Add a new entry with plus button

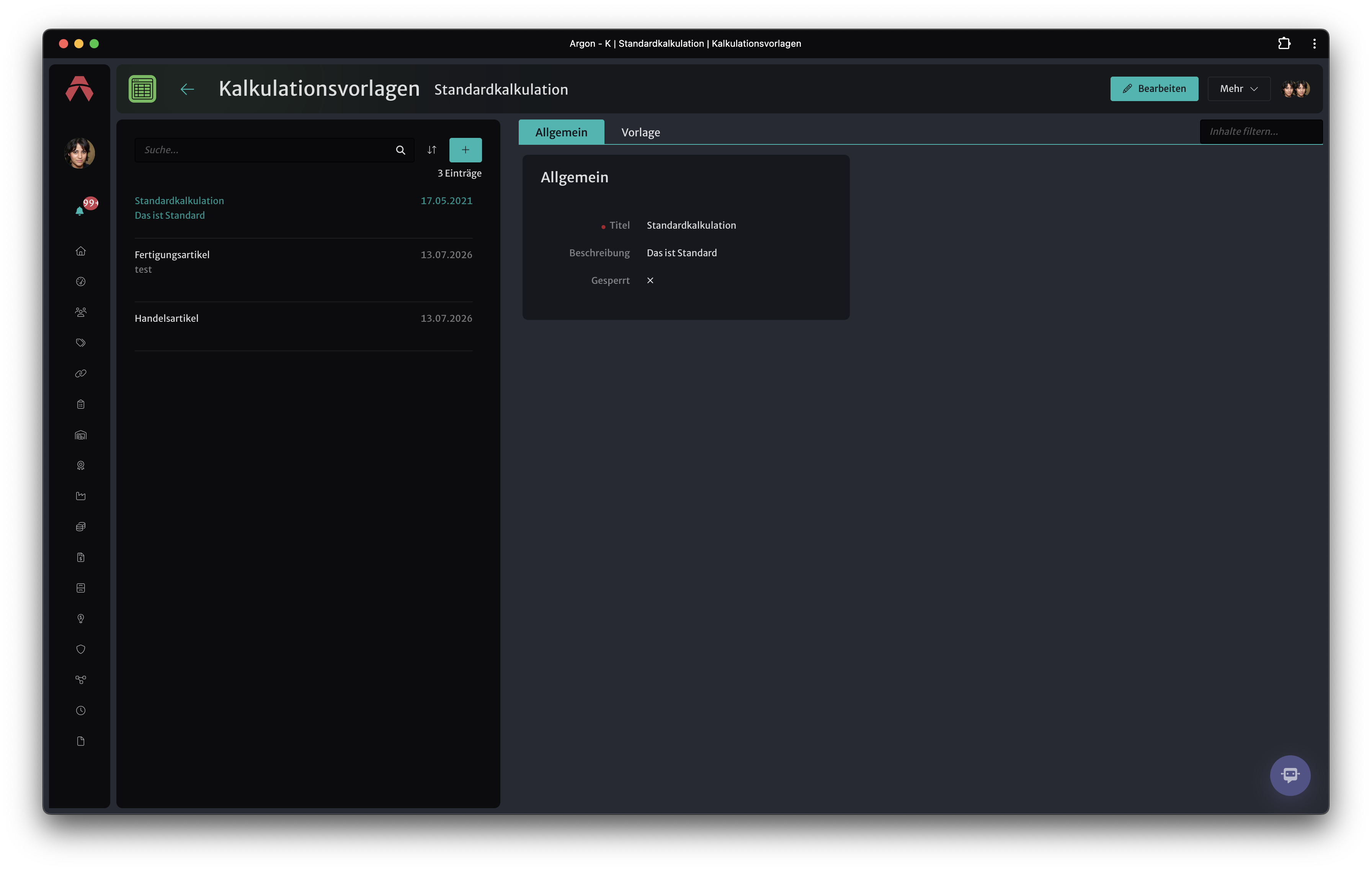click(465, 150)
